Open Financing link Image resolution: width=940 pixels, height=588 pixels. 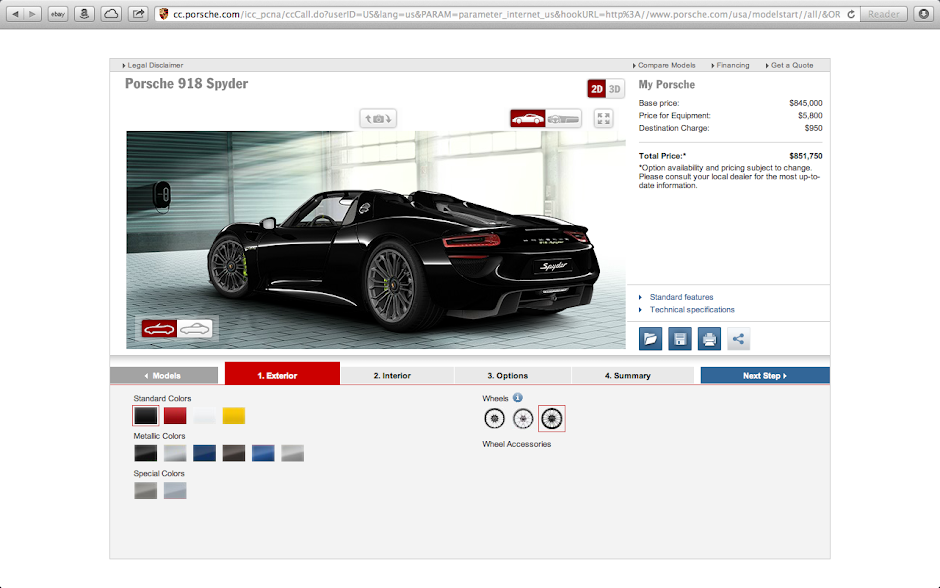(730, 65)
